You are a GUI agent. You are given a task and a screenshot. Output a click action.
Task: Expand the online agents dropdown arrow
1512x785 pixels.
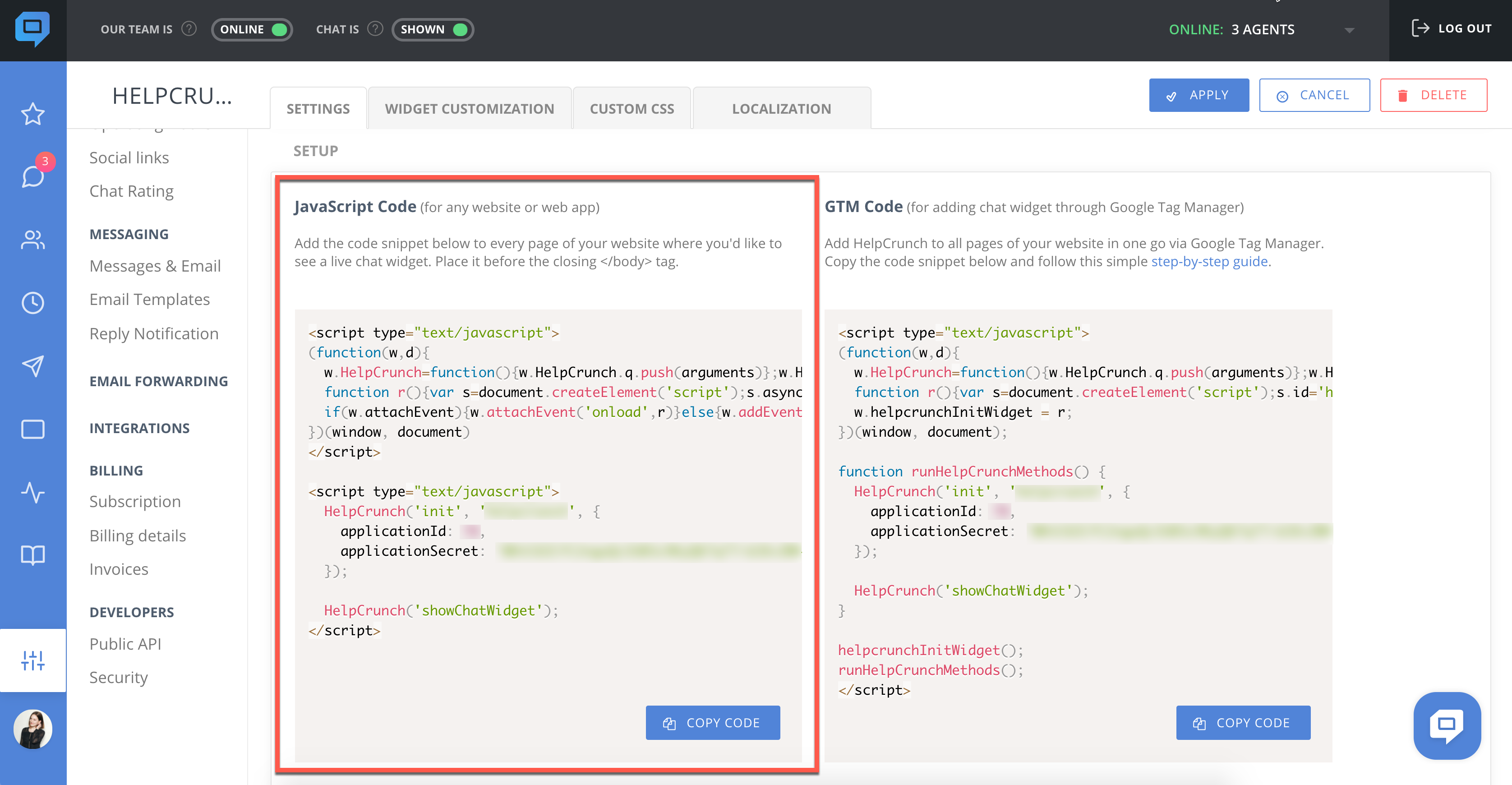1350,30
